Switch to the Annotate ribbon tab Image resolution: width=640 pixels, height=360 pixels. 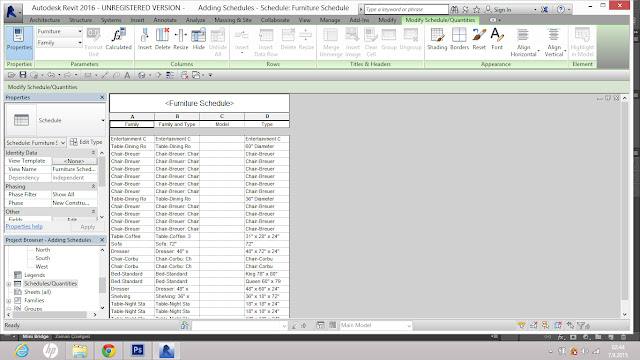(165, 20)
